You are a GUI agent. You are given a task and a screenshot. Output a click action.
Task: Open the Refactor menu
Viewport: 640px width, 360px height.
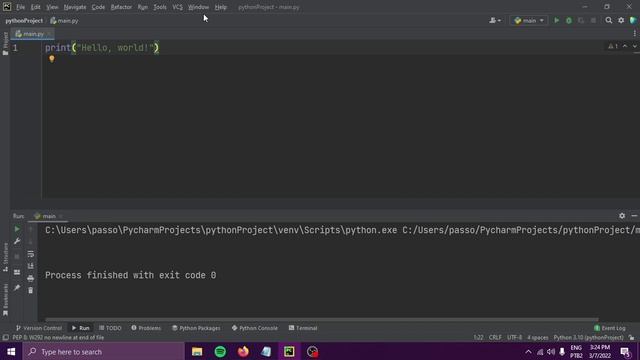pos(121,7)
